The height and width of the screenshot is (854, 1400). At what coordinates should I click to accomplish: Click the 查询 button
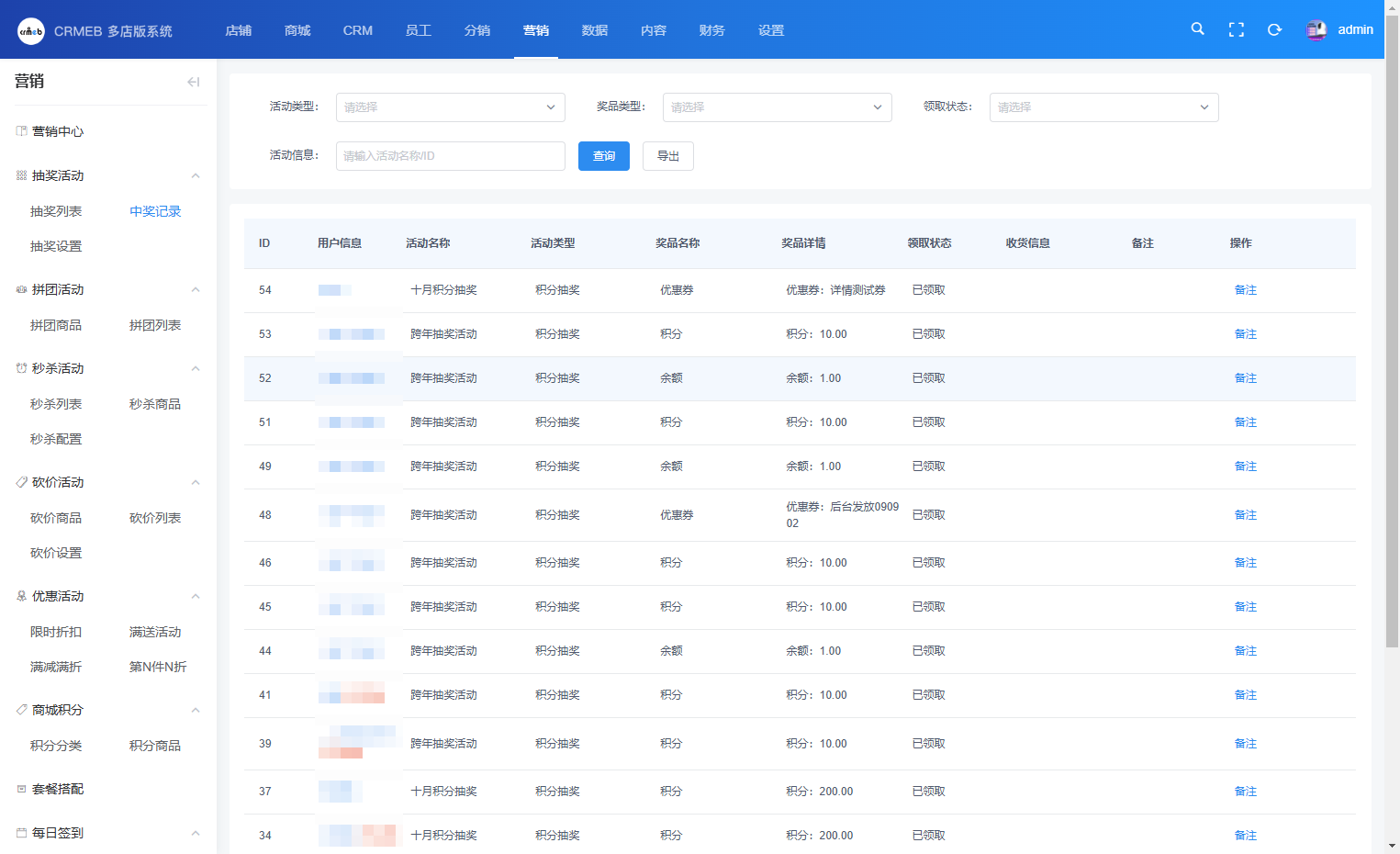[x=603, y=156]
